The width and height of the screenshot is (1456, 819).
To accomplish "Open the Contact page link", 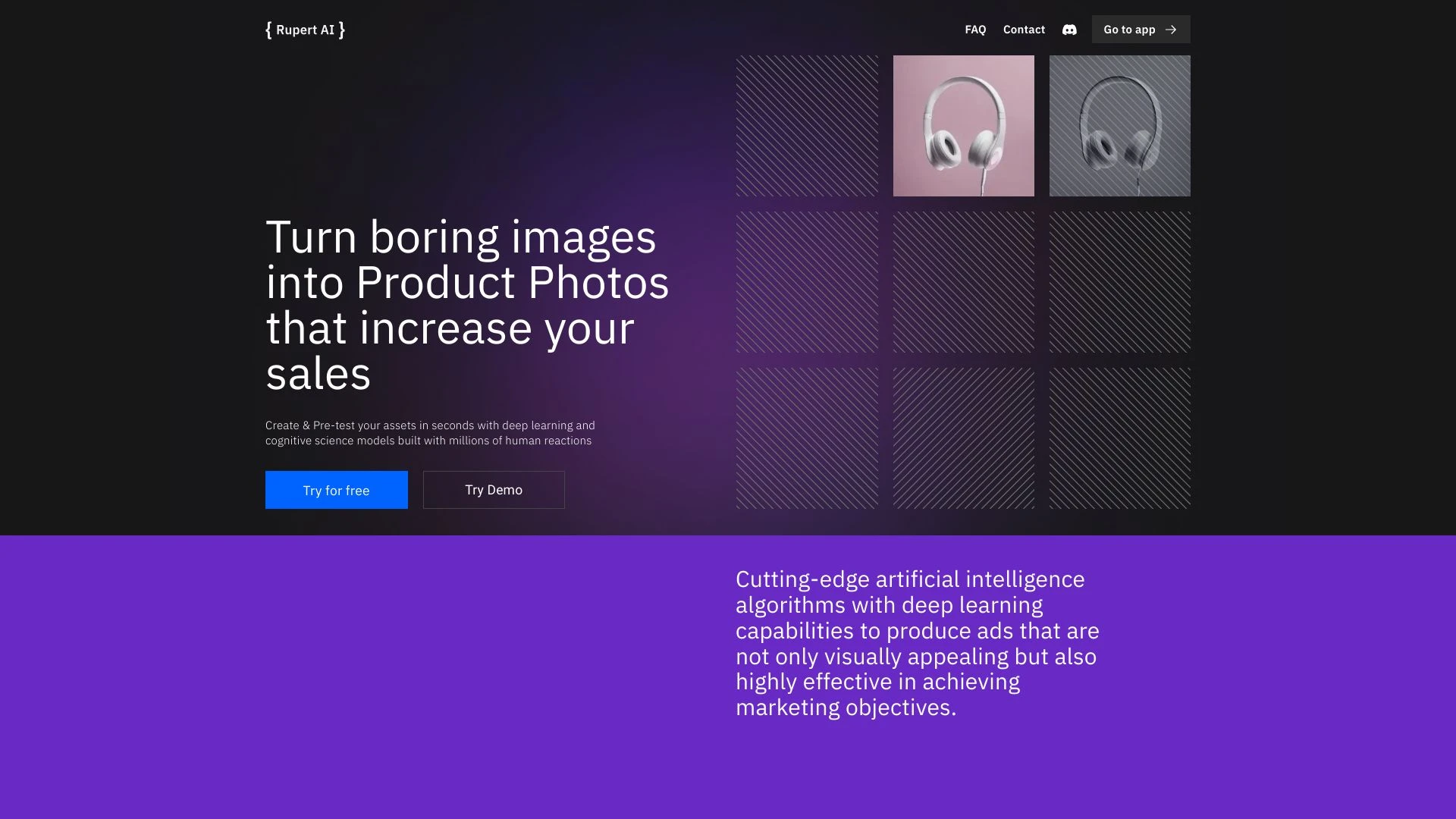I will [1024, 30].
